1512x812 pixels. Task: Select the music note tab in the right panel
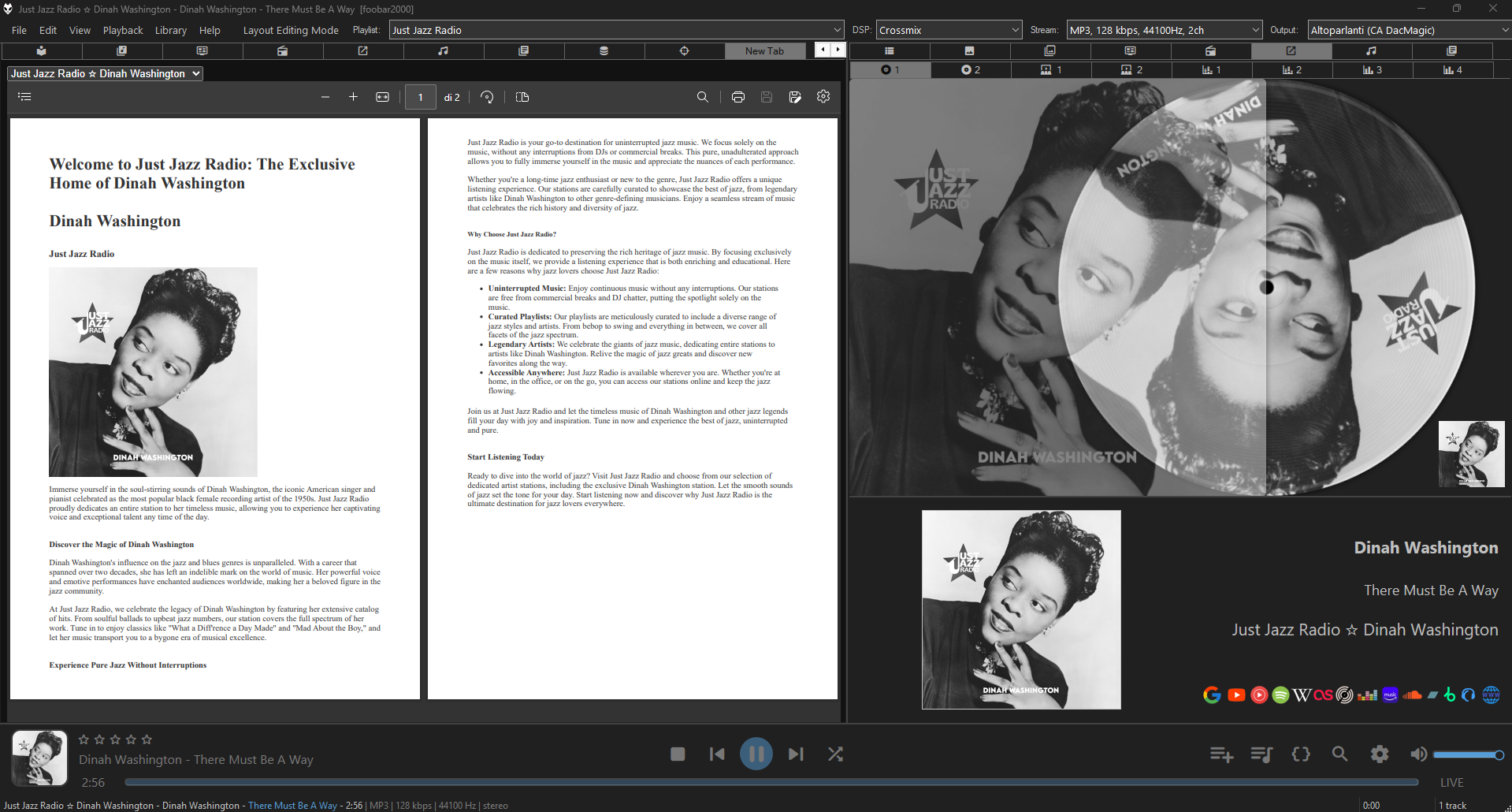1371,50
